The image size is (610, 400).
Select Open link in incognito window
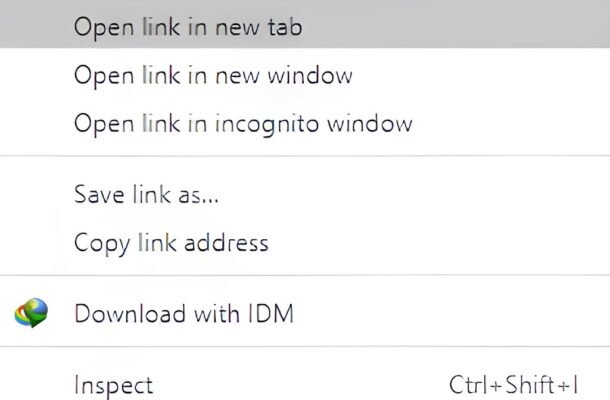point(243,124)
